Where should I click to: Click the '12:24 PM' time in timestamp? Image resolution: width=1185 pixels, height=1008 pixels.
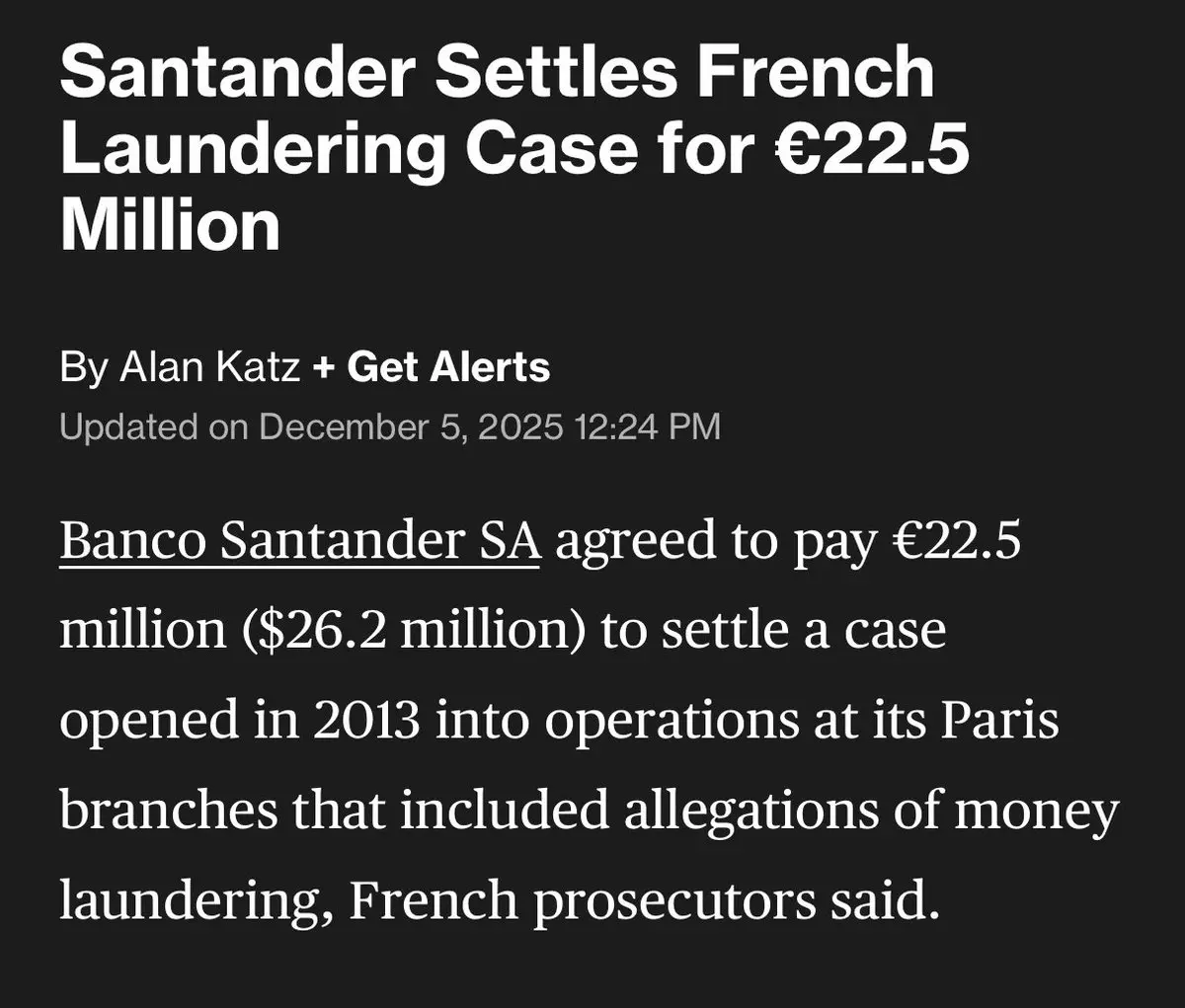click(648, 426)
